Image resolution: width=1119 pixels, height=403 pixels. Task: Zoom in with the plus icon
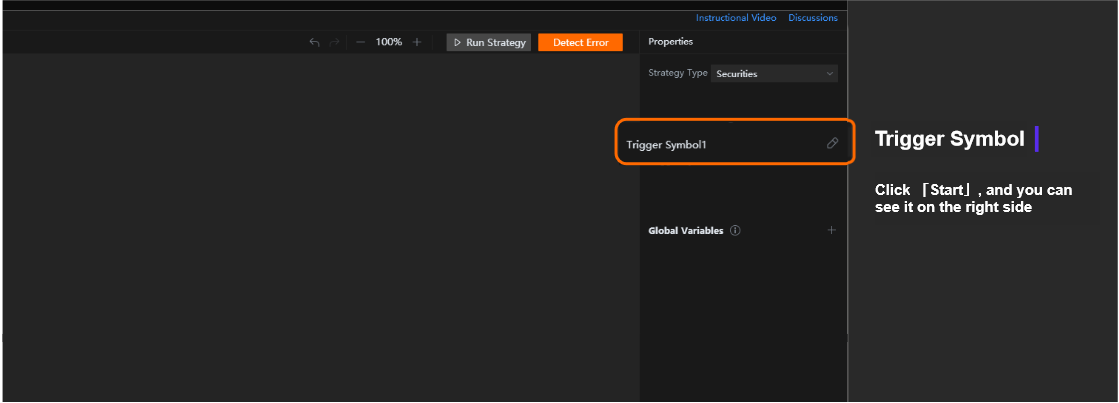point(417,42)
